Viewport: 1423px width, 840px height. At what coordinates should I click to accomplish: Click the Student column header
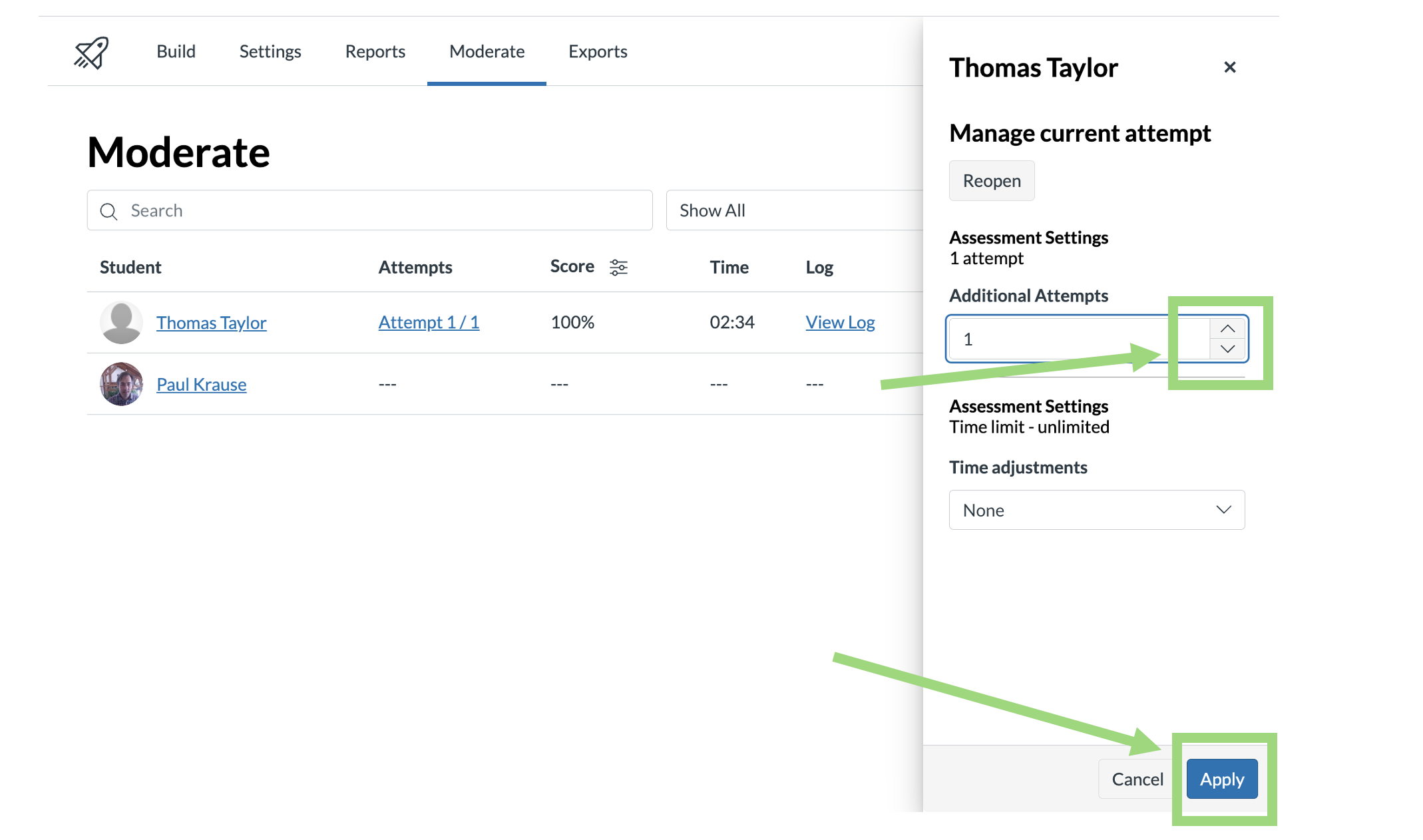[130, 267]
